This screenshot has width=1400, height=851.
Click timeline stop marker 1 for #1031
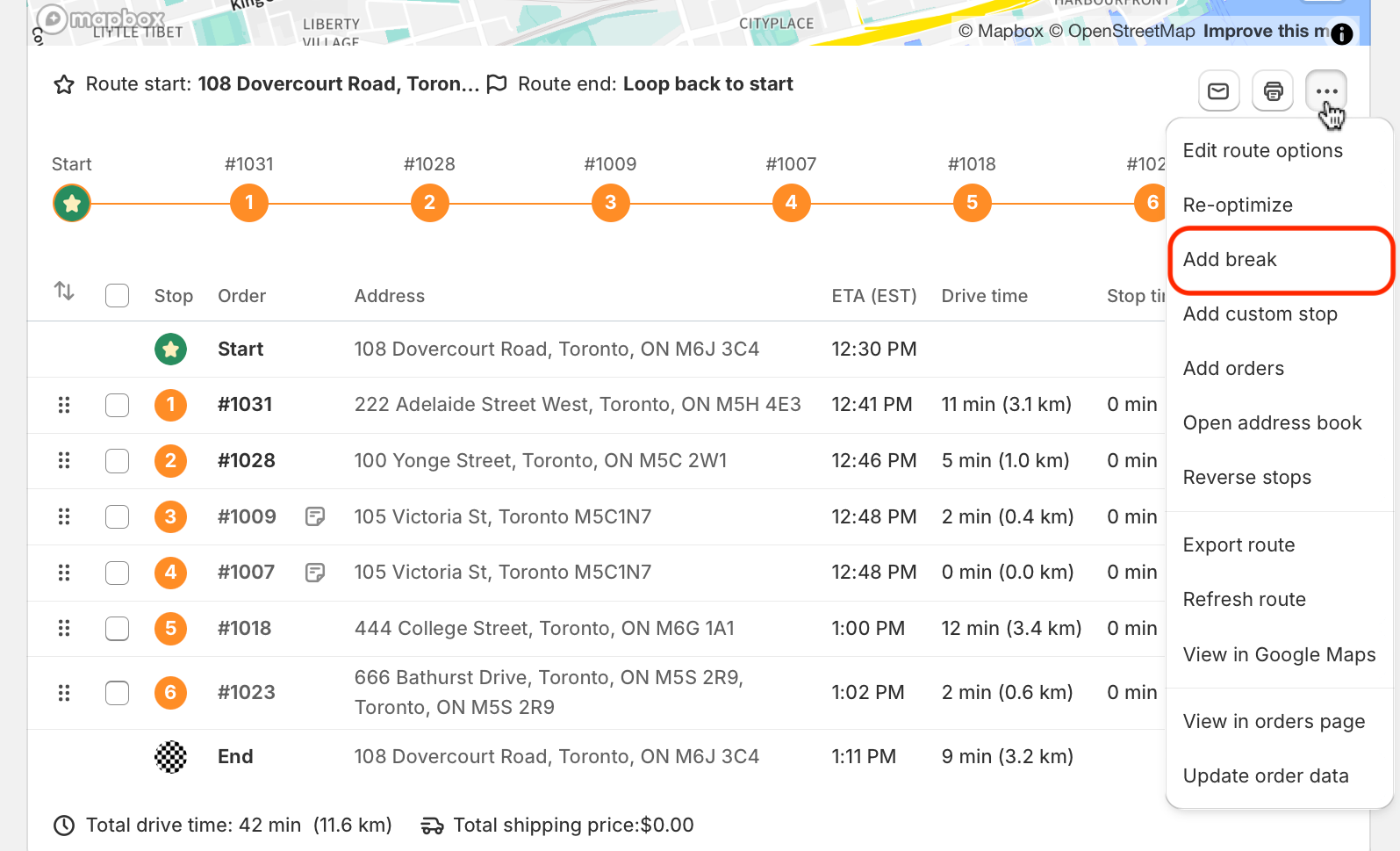[249, 203]
